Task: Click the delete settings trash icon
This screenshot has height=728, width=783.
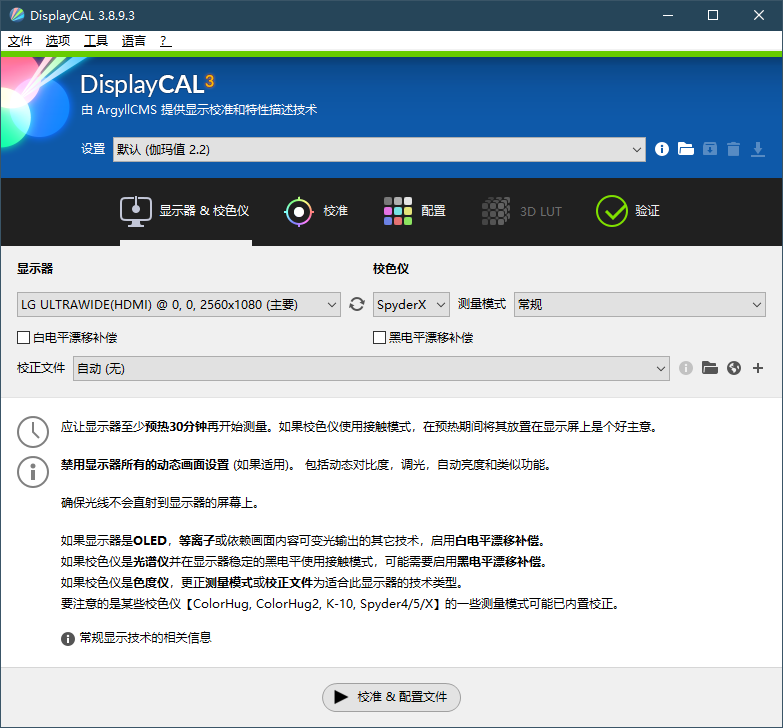Action: [x=734, y=149]
